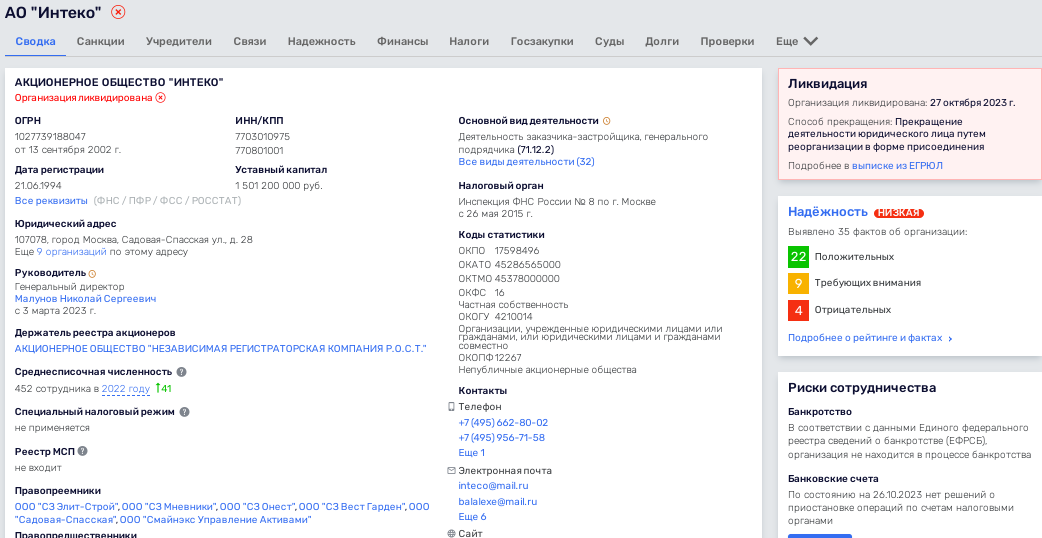This screenshot has height=538, width=1042.
Task: Call phone number +7 (495) 662-80-02
Action: point(503,422)
